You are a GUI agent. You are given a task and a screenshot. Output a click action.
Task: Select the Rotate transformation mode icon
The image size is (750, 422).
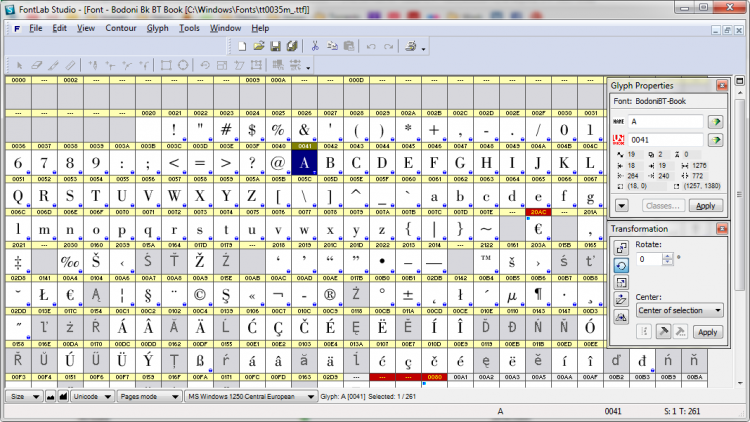point(621,266)
